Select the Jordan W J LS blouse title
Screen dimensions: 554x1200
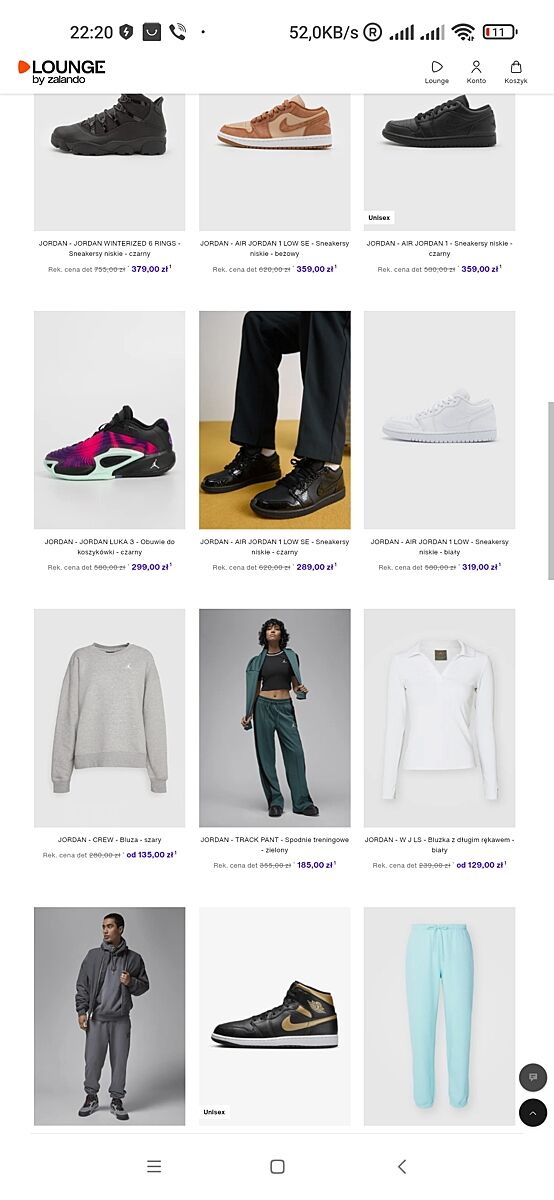click(x=439, y=845)
